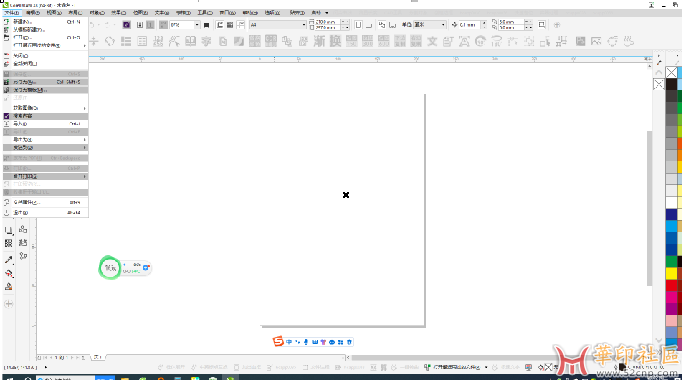This screenshot has height=380, width=682.
Task: Pick the no-color X swatch atop palette
Action: click(672, 72)
